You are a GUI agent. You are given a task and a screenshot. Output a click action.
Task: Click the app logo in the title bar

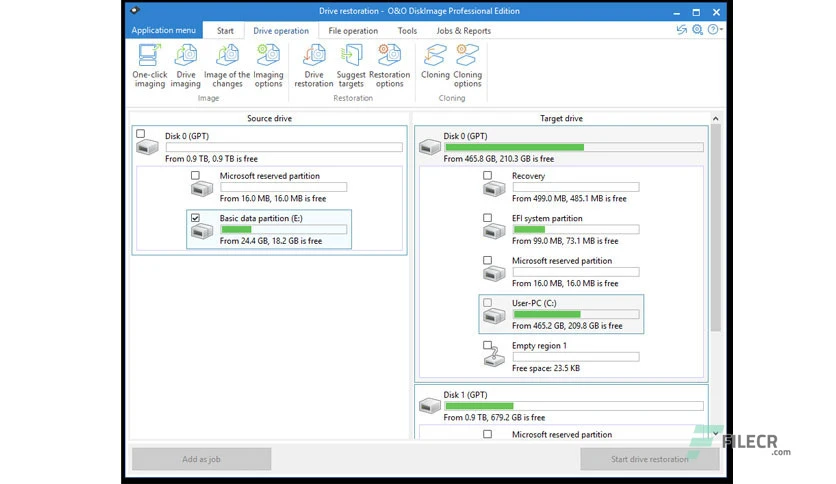coord(135,10)
